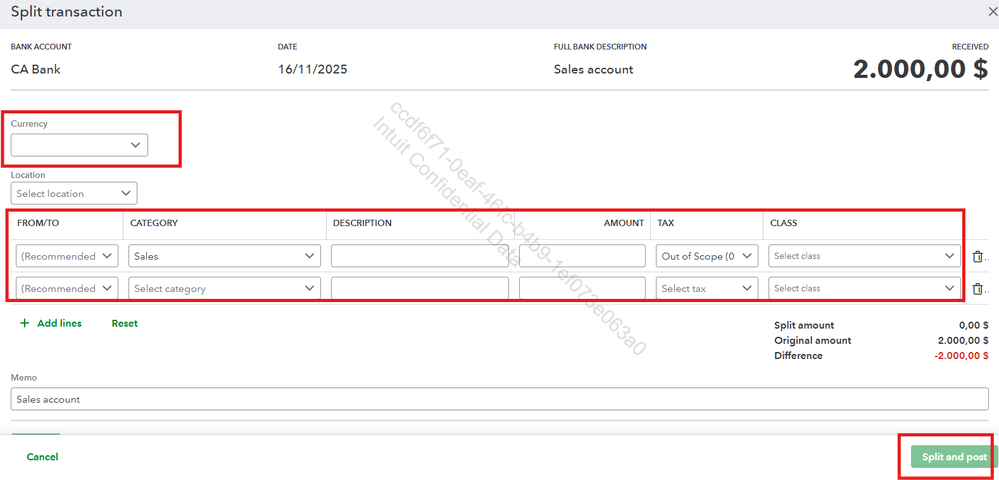Click the CATEGORY column header
This screenshot has height=480, width=999.
click(154, 223)
